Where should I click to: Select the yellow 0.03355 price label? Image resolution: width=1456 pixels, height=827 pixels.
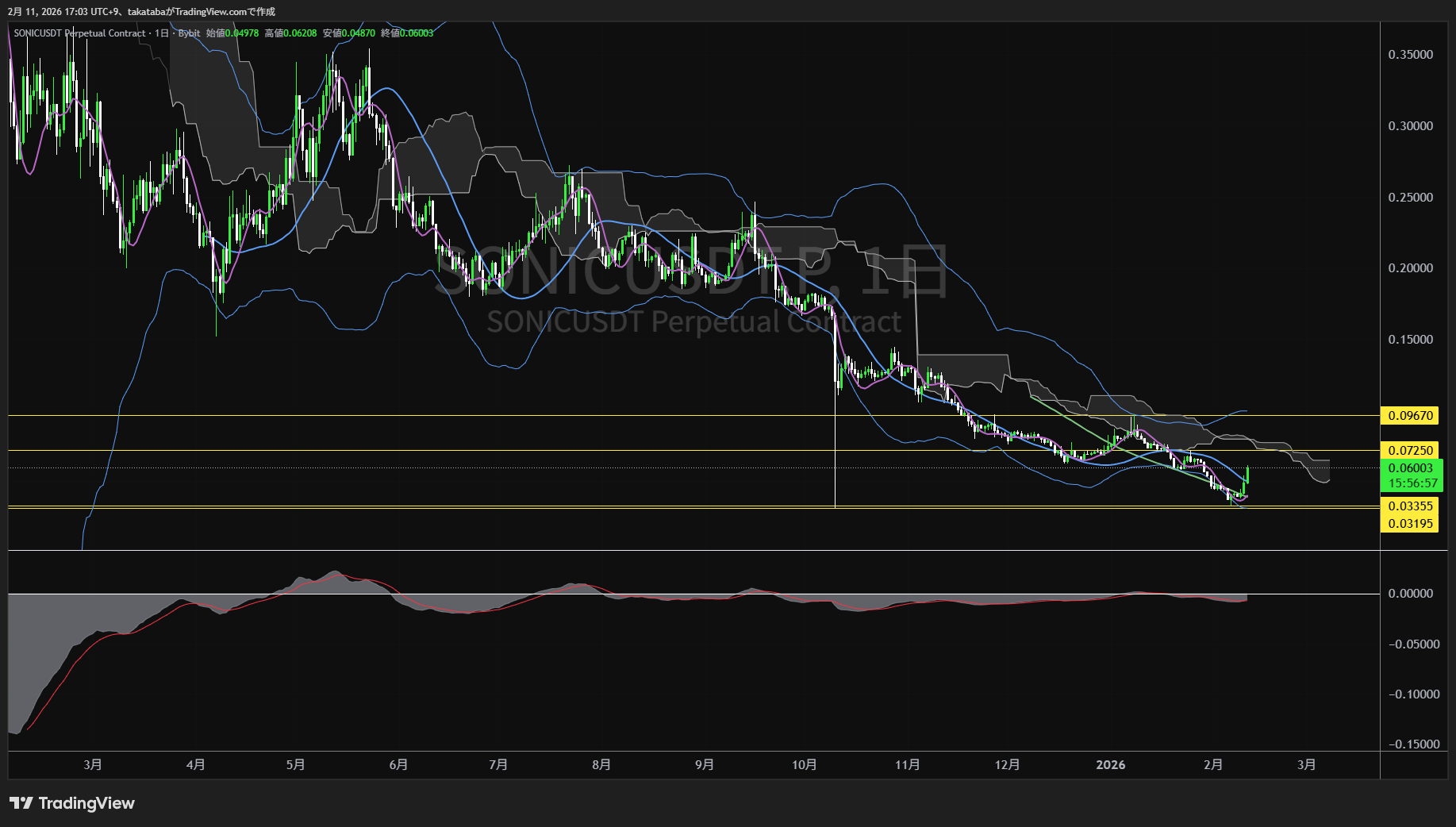(1410, 506)
